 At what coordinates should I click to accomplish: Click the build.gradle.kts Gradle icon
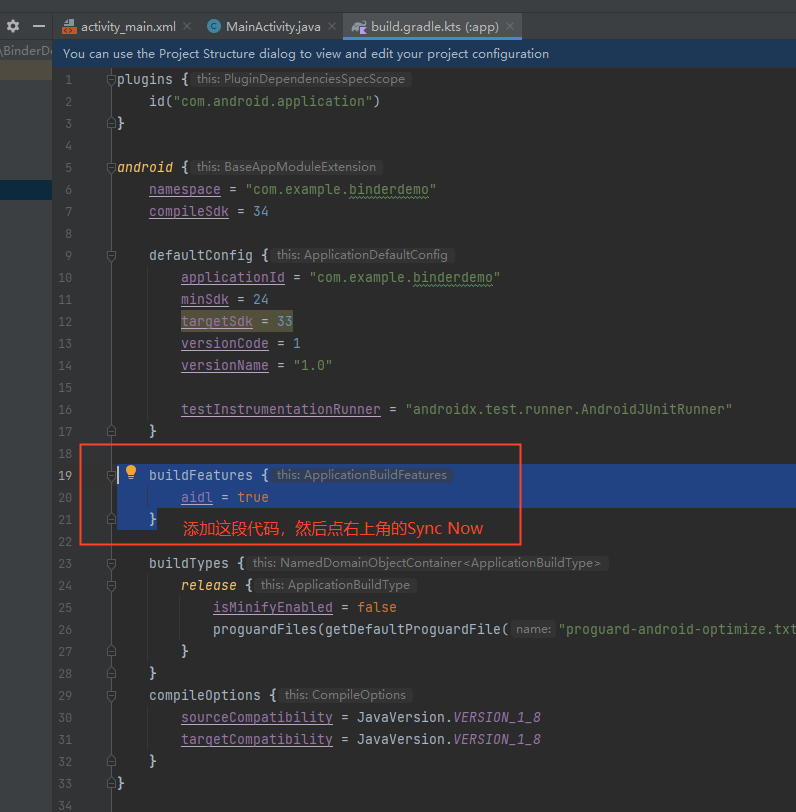pos(359,27)
